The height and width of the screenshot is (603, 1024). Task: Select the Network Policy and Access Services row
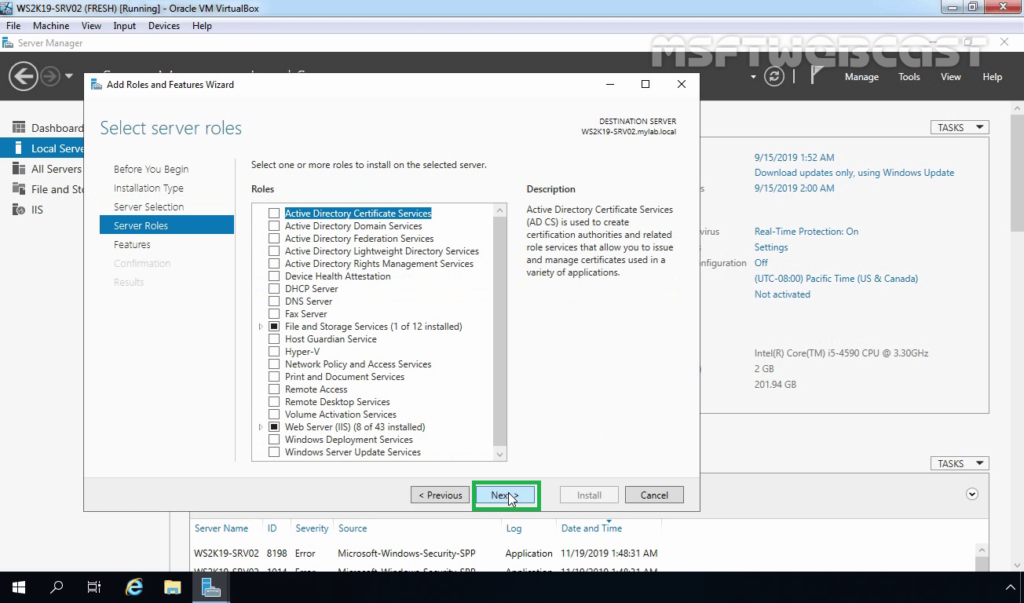[x=358, y=364]
